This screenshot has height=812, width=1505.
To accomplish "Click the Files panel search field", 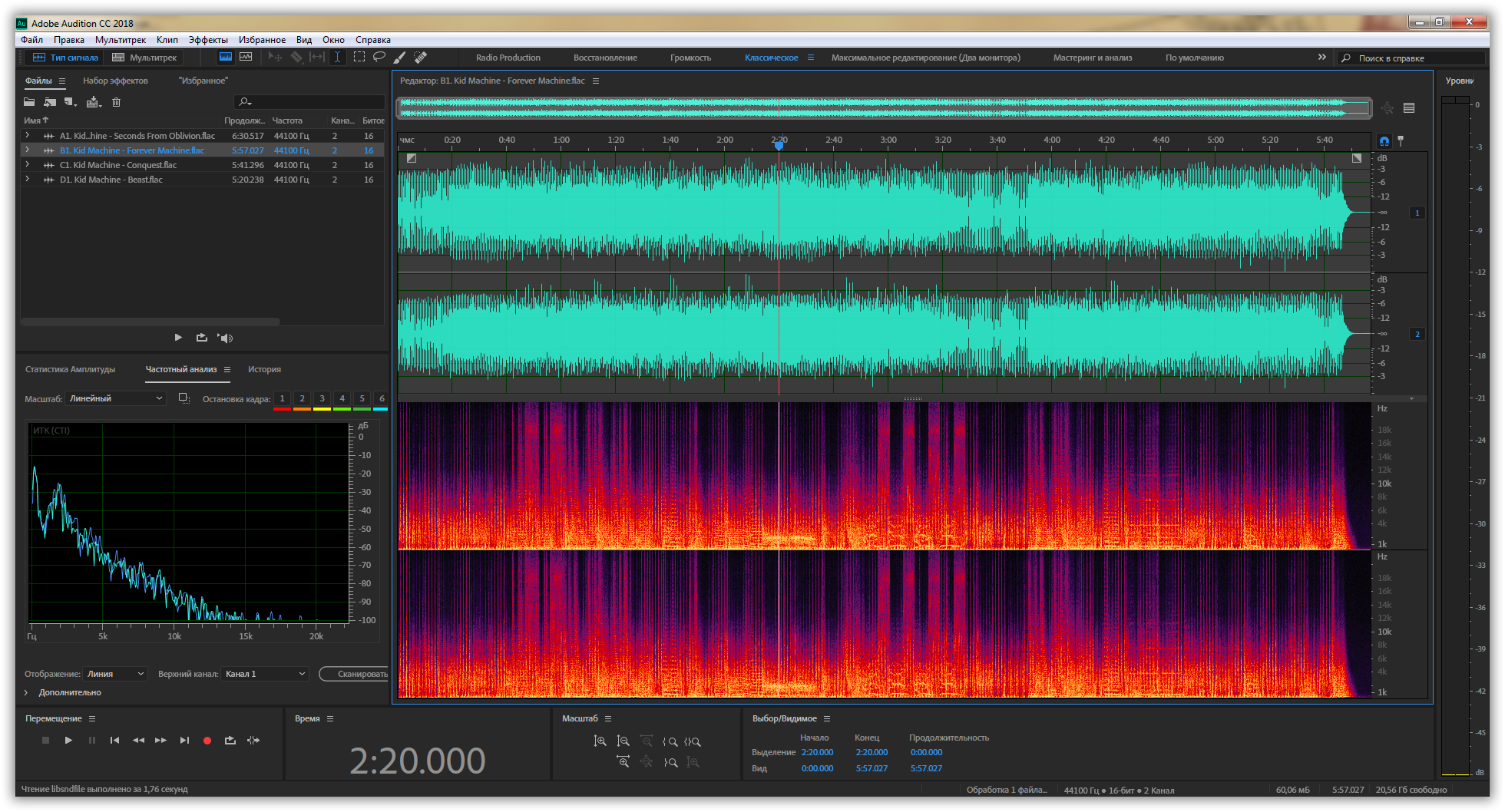I will 309,102.
